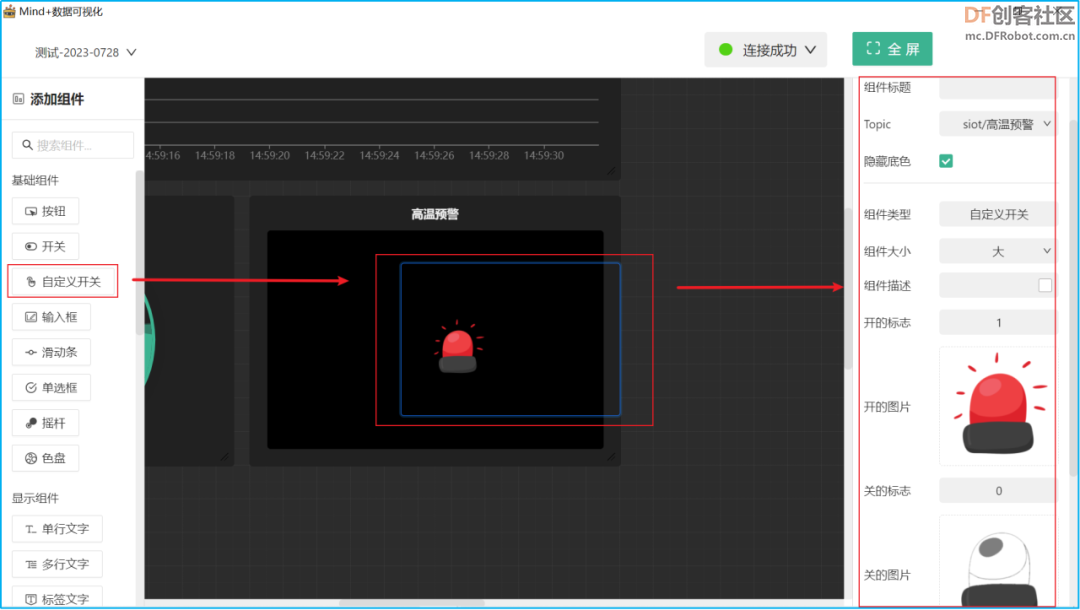Open the 连接成功 connection status dropdown
Viewport: 1080px width, 610px height.
click(x=765, y=50)
